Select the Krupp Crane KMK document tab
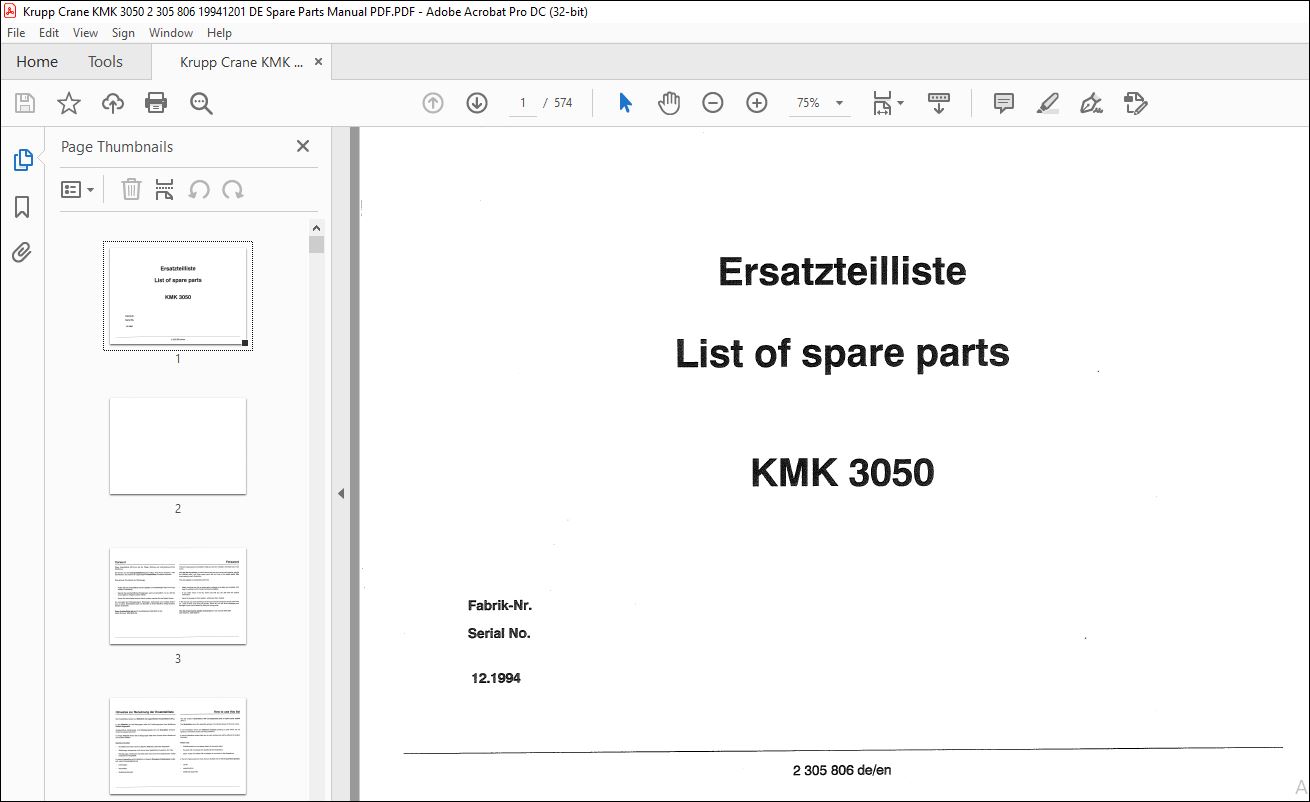Image resolution: width=1310 pixels, height=802 pixels. tap(241, 62)
